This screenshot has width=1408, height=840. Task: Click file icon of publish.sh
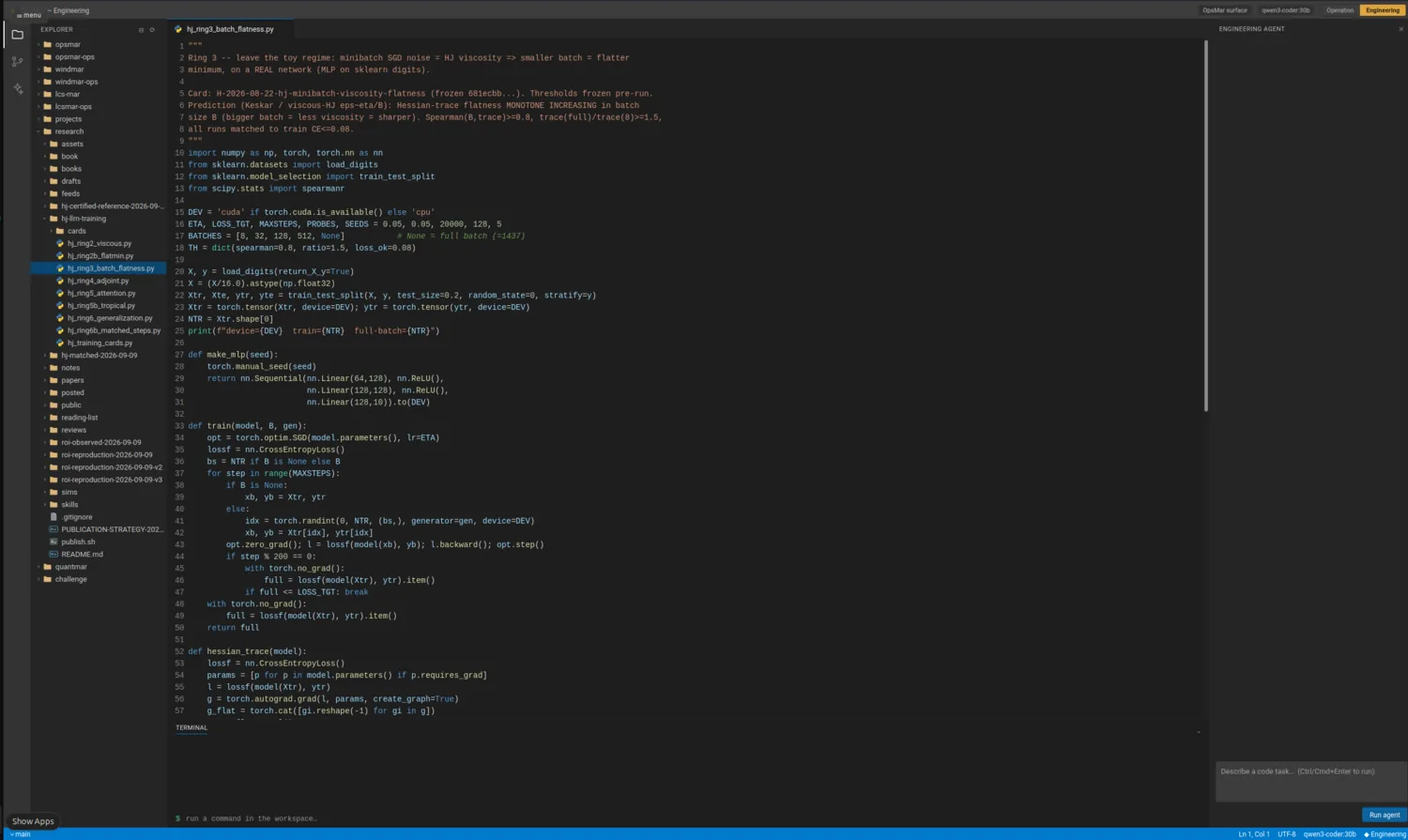[54, 542]
